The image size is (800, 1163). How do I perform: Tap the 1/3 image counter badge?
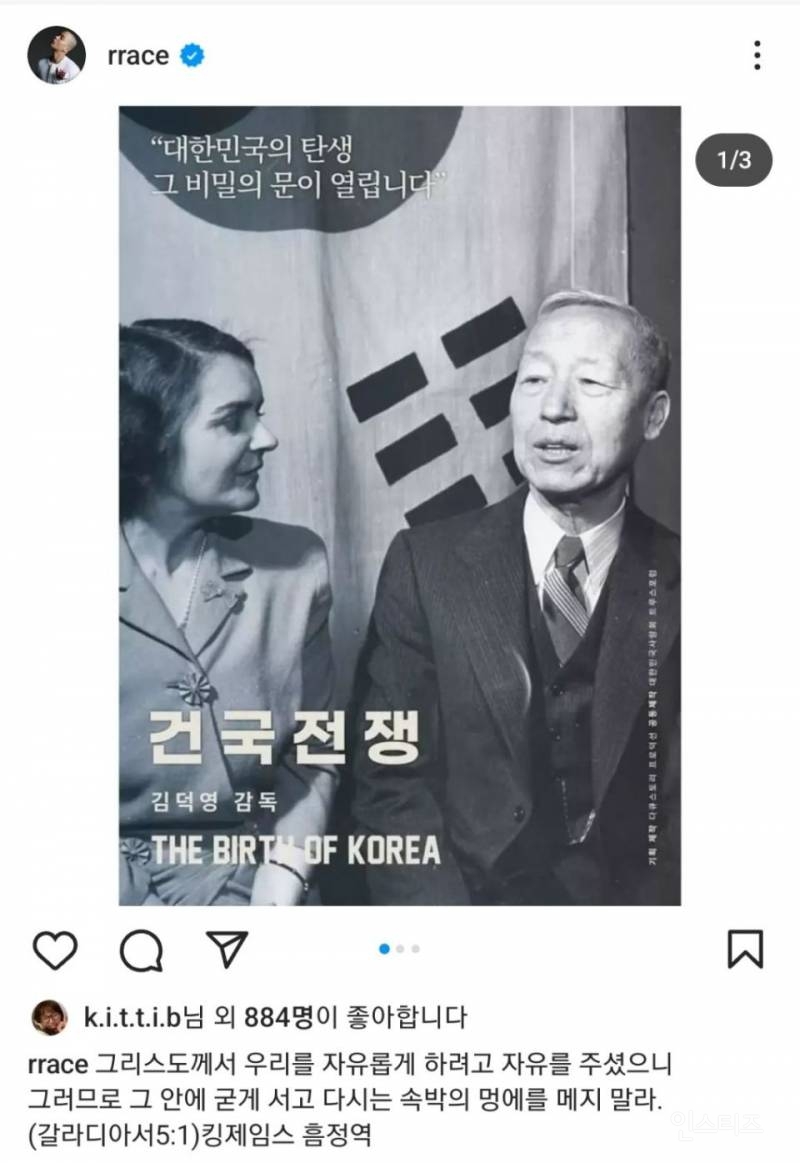coord(734,160)
